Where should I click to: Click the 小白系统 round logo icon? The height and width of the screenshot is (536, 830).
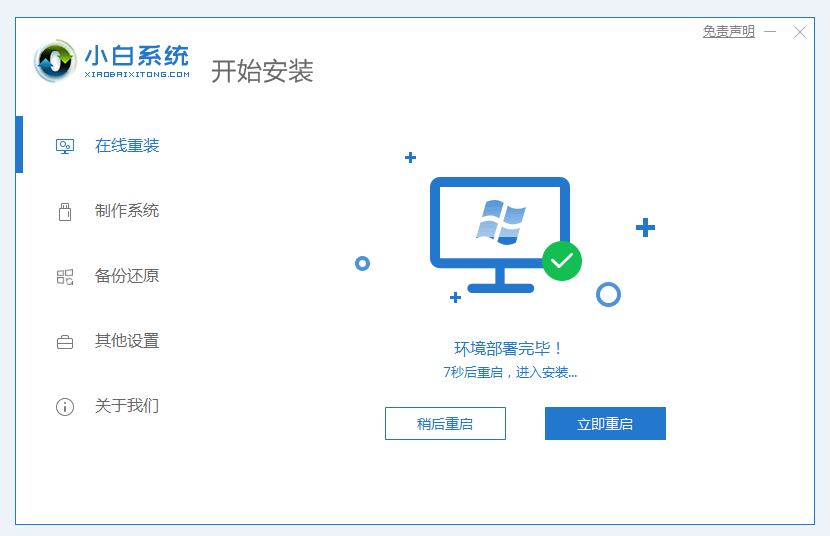55,60
